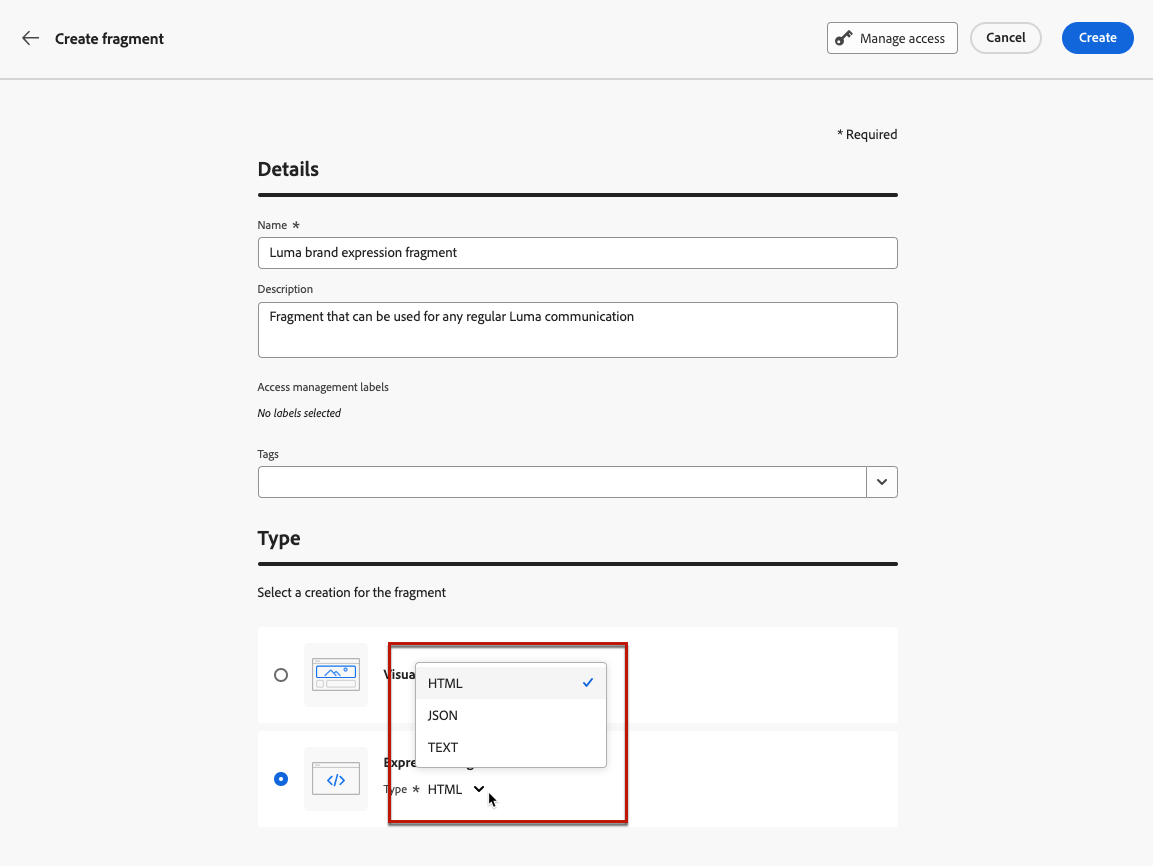Toggle the Type HTML dropdown chevron
Screen dimensions: 1153x866
pos(479,789)
